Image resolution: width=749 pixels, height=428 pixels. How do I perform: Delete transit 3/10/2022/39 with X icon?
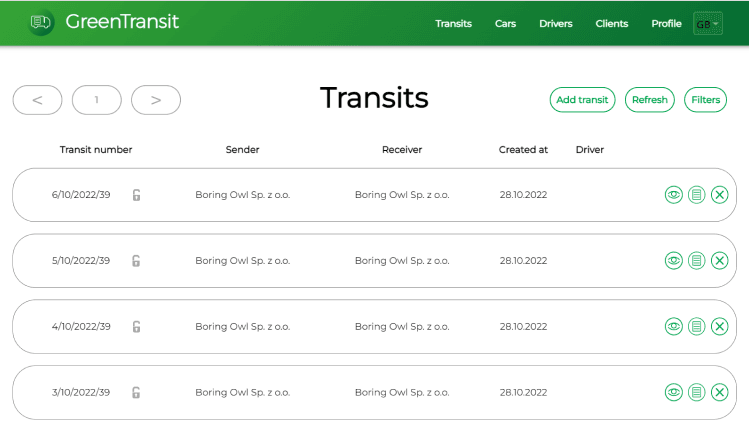tap(720, 392)
